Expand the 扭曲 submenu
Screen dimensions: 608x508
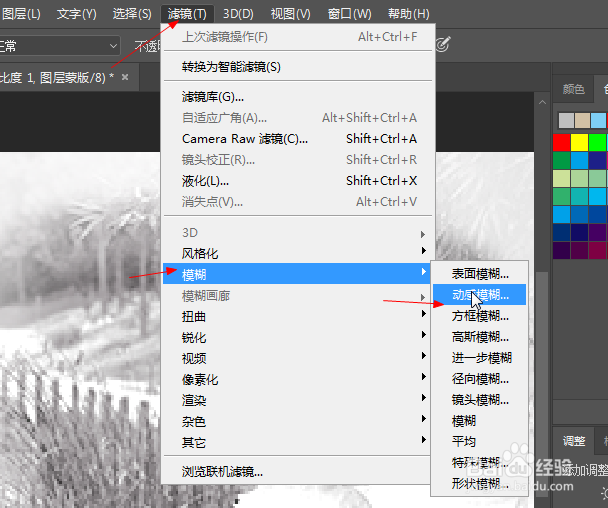[298, 316]
